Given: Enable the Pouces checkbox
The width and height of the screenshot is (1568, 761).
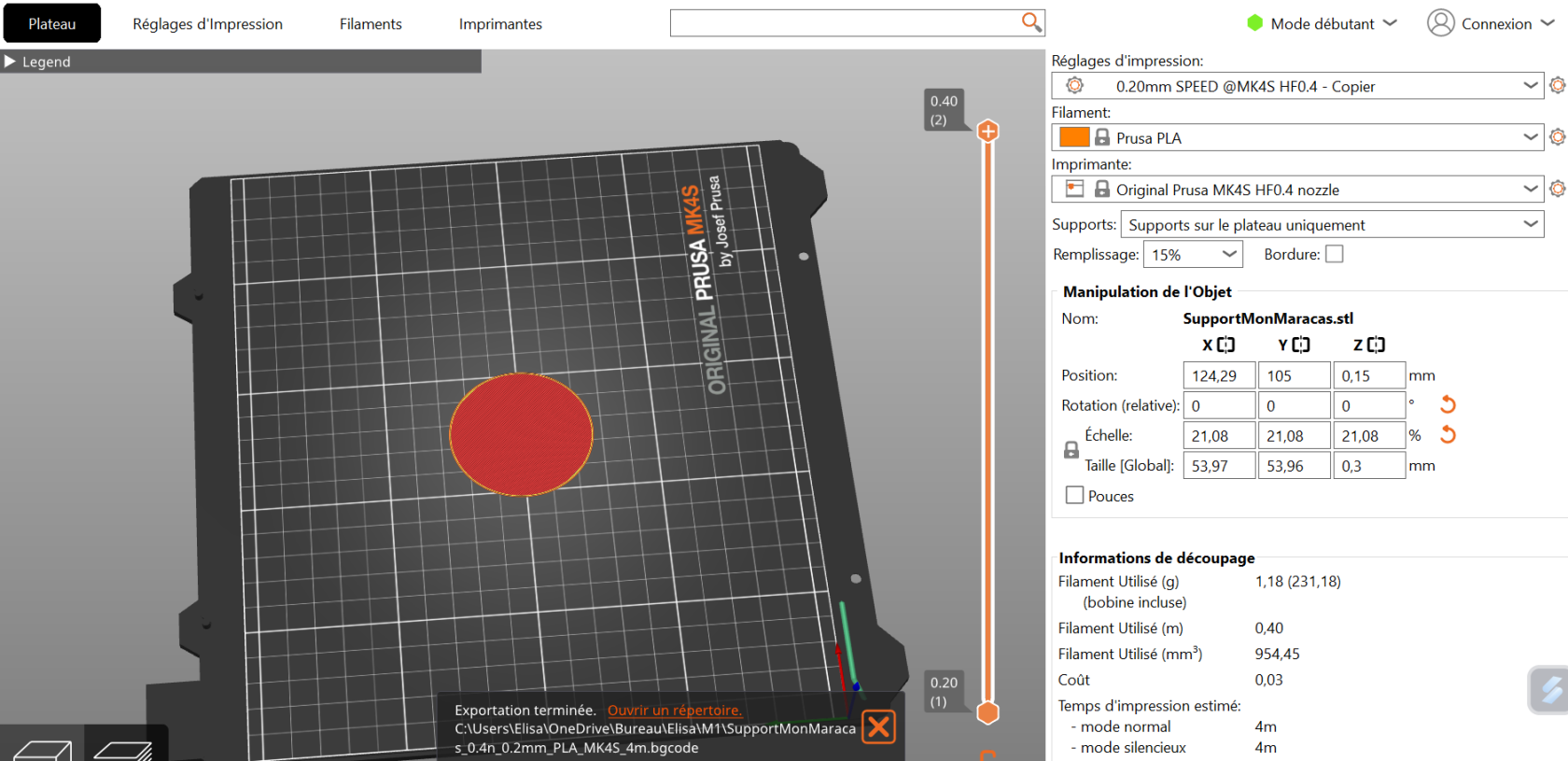Looking at the screenshot, I should point(1075,495).
